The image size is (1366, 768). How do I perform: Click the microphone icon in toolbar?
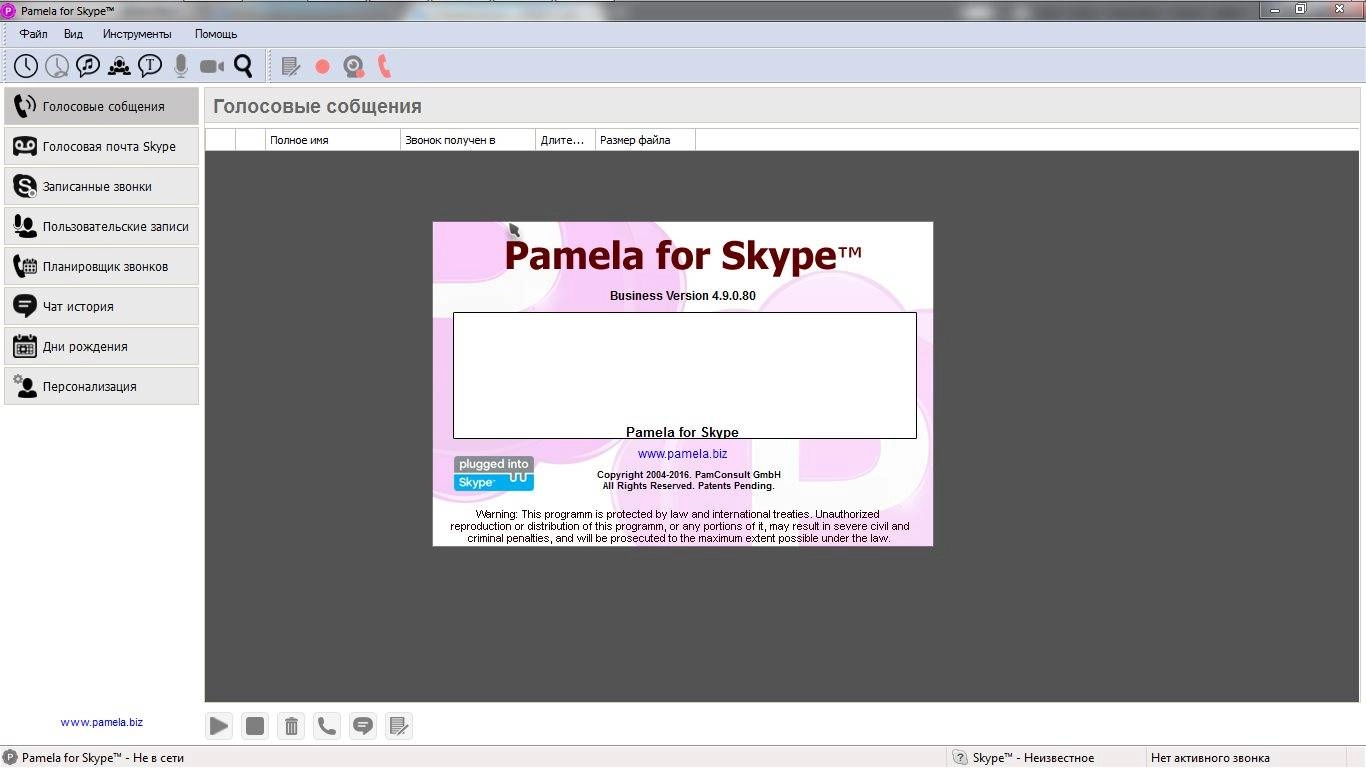coord(181,66)
